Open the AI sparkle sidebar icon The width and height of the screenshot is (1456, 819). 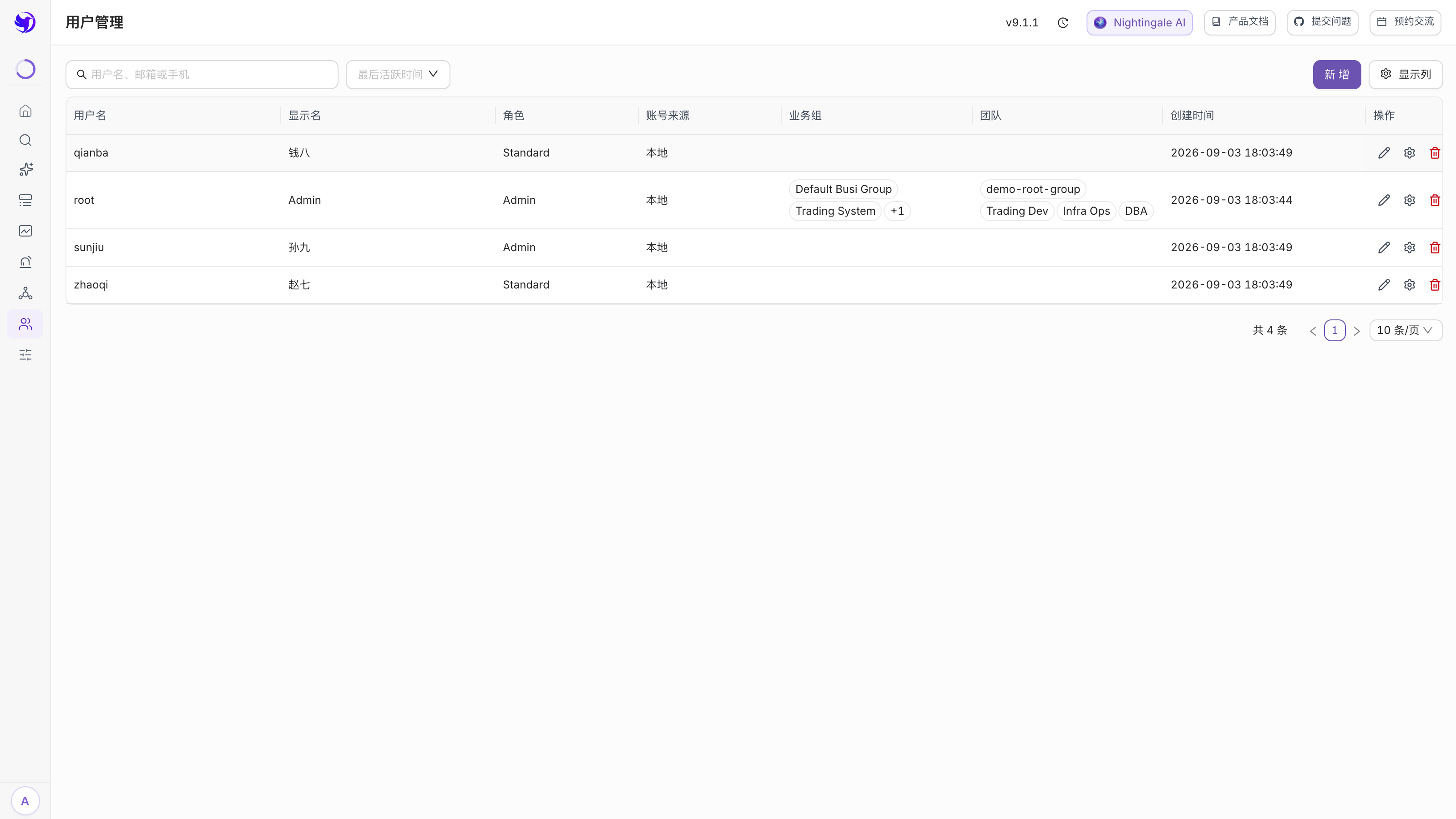point(25,170)
